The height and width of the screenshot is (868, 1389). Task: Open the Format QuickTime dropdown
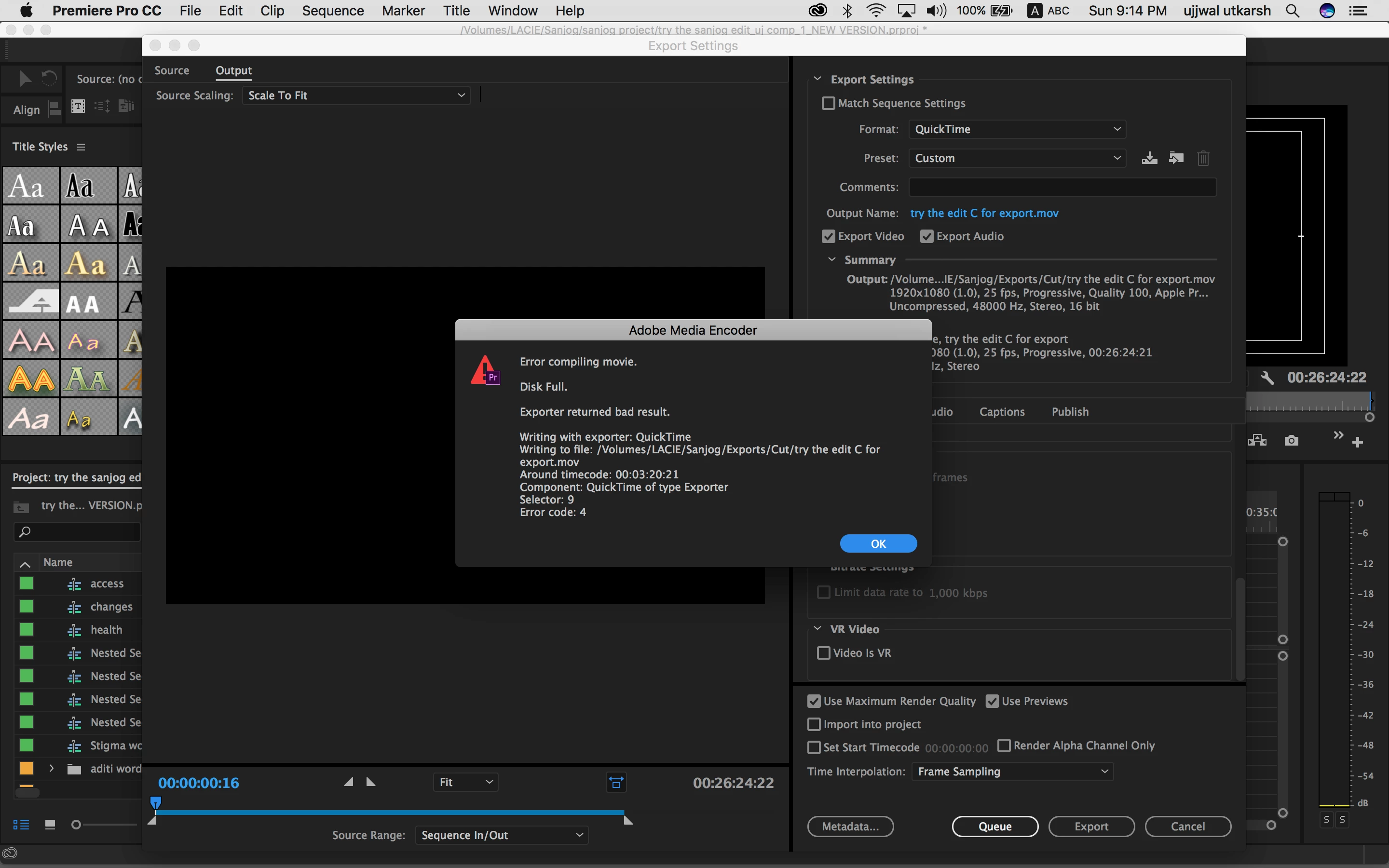click(x=1017, y=129)
